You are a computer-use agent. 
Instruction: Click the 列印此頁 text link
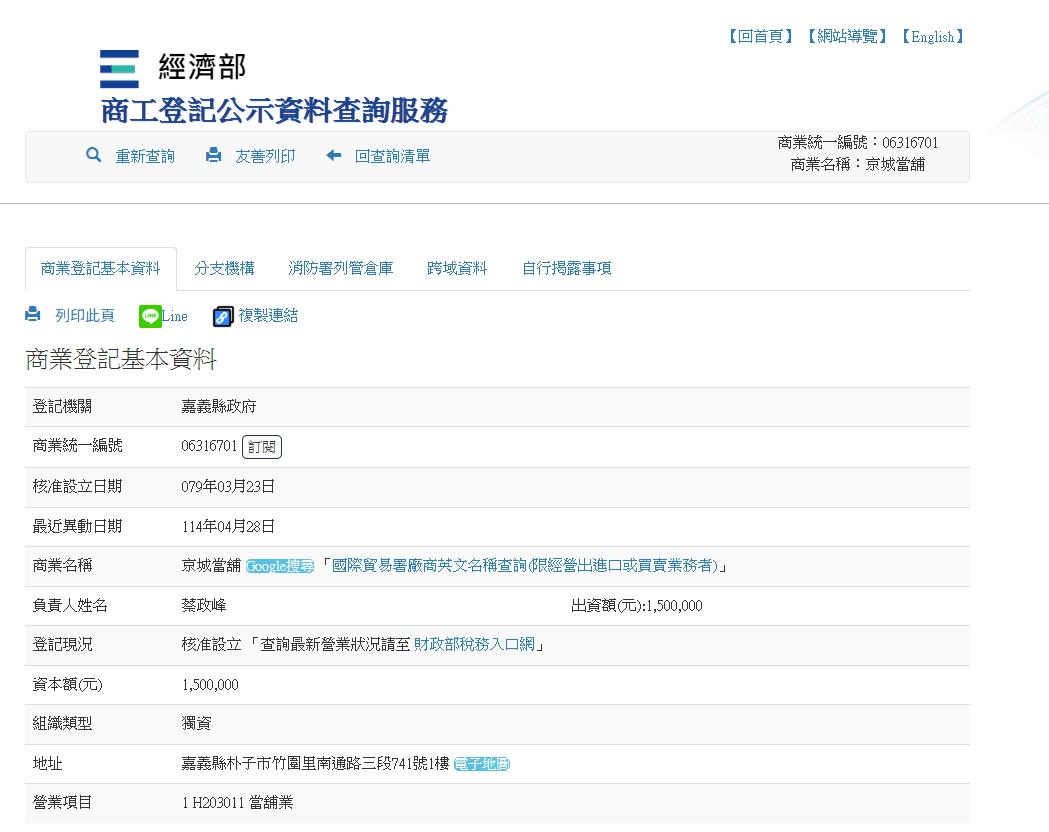click(x=84, y=316)
